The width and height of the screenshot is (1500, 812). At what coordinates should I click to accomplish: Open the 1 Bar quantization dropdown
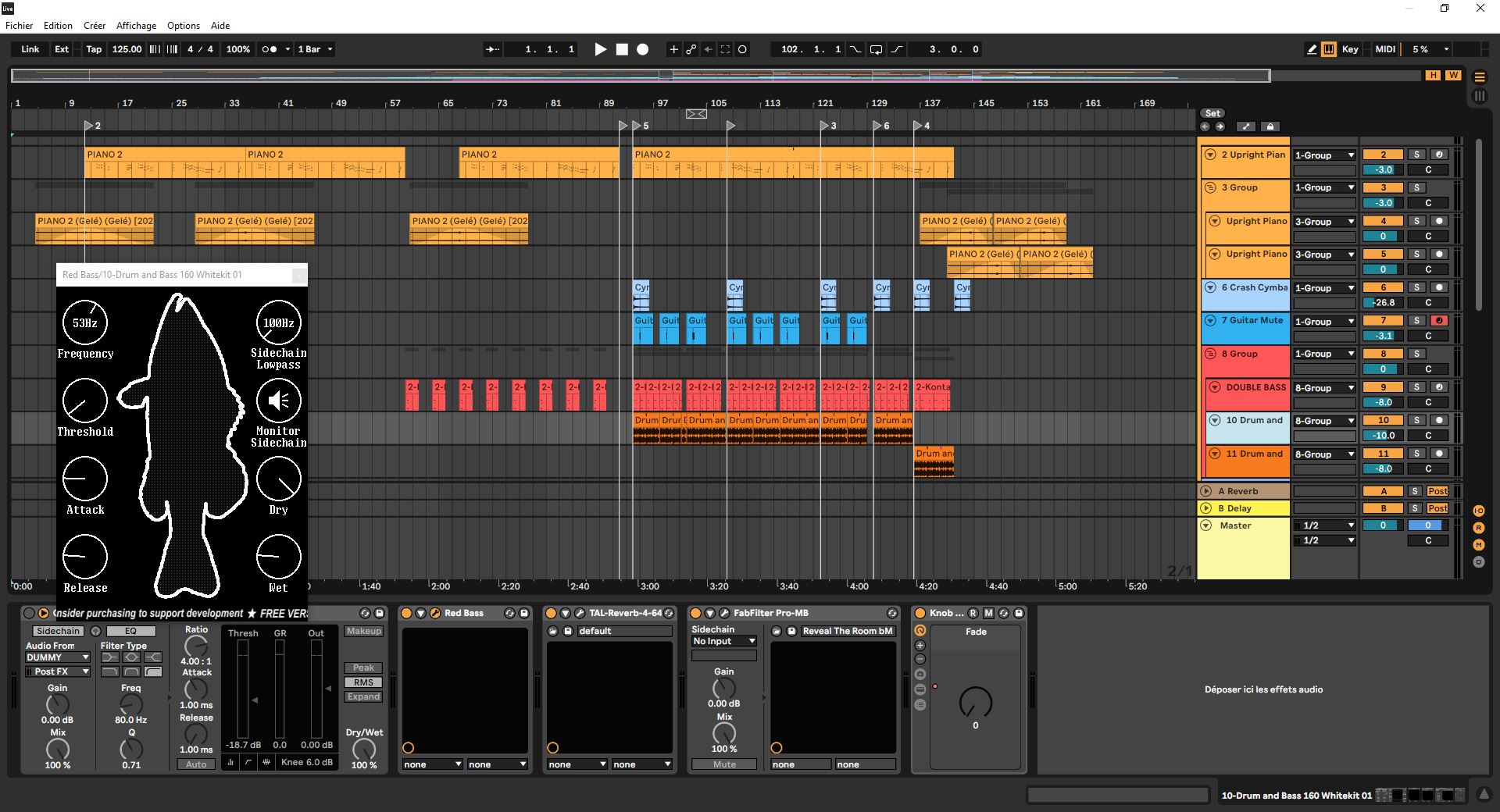tap(315, 49)
